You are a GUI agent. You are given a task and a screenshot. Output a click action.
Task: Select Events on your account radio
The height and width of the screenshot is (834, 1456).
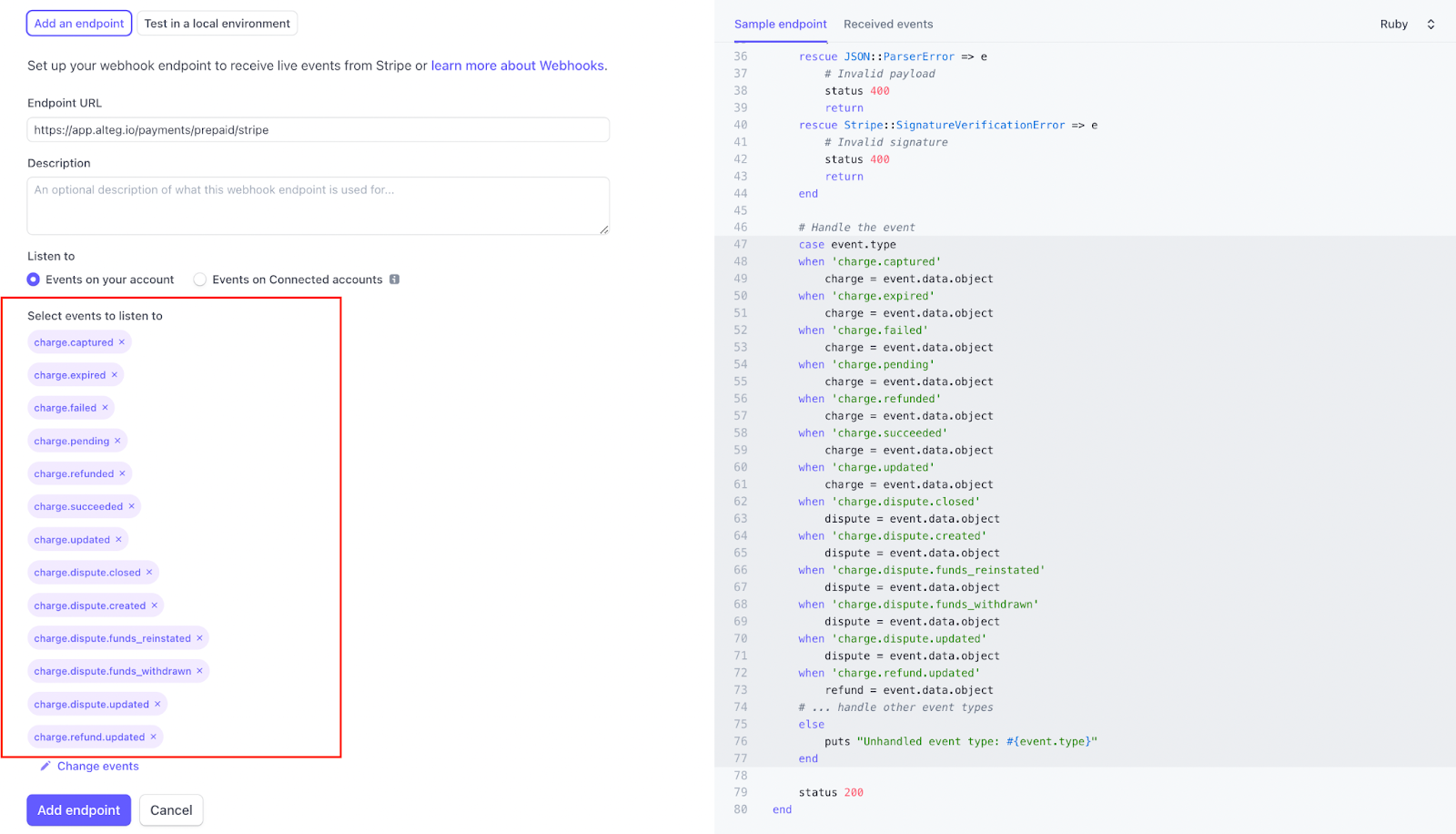tap(34, 280)
